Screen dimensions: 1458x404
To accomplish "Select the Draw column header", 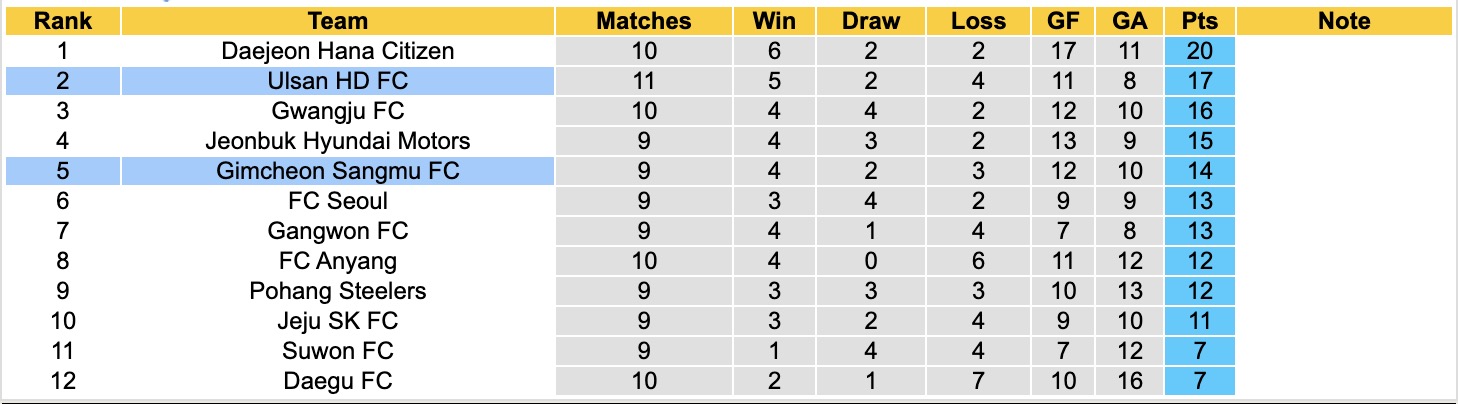I will click(870, 21).
